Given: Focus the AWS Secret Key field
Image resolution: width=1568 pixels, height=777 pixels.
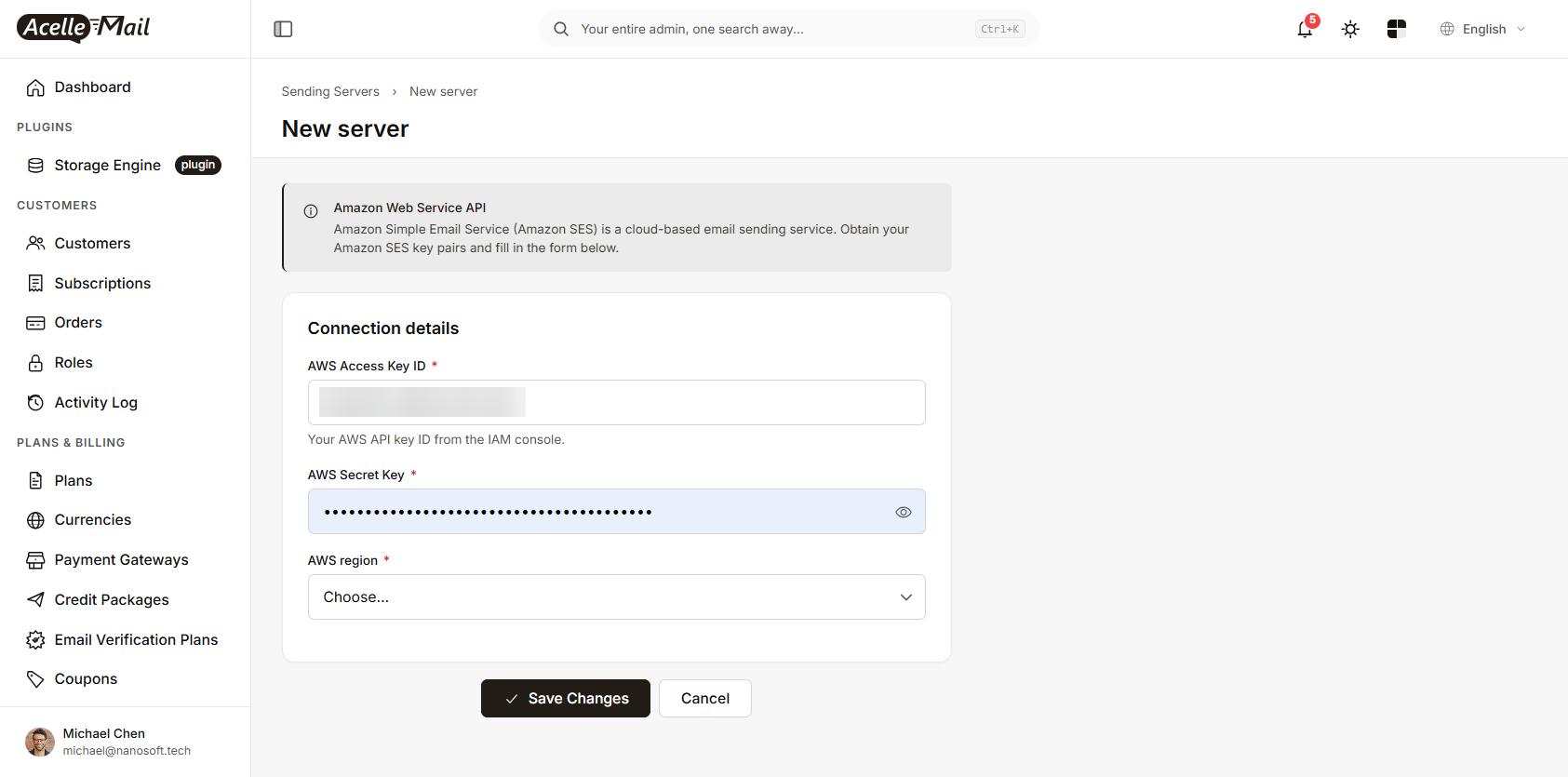Looking at the screenshot, I should tap(616, 511).
